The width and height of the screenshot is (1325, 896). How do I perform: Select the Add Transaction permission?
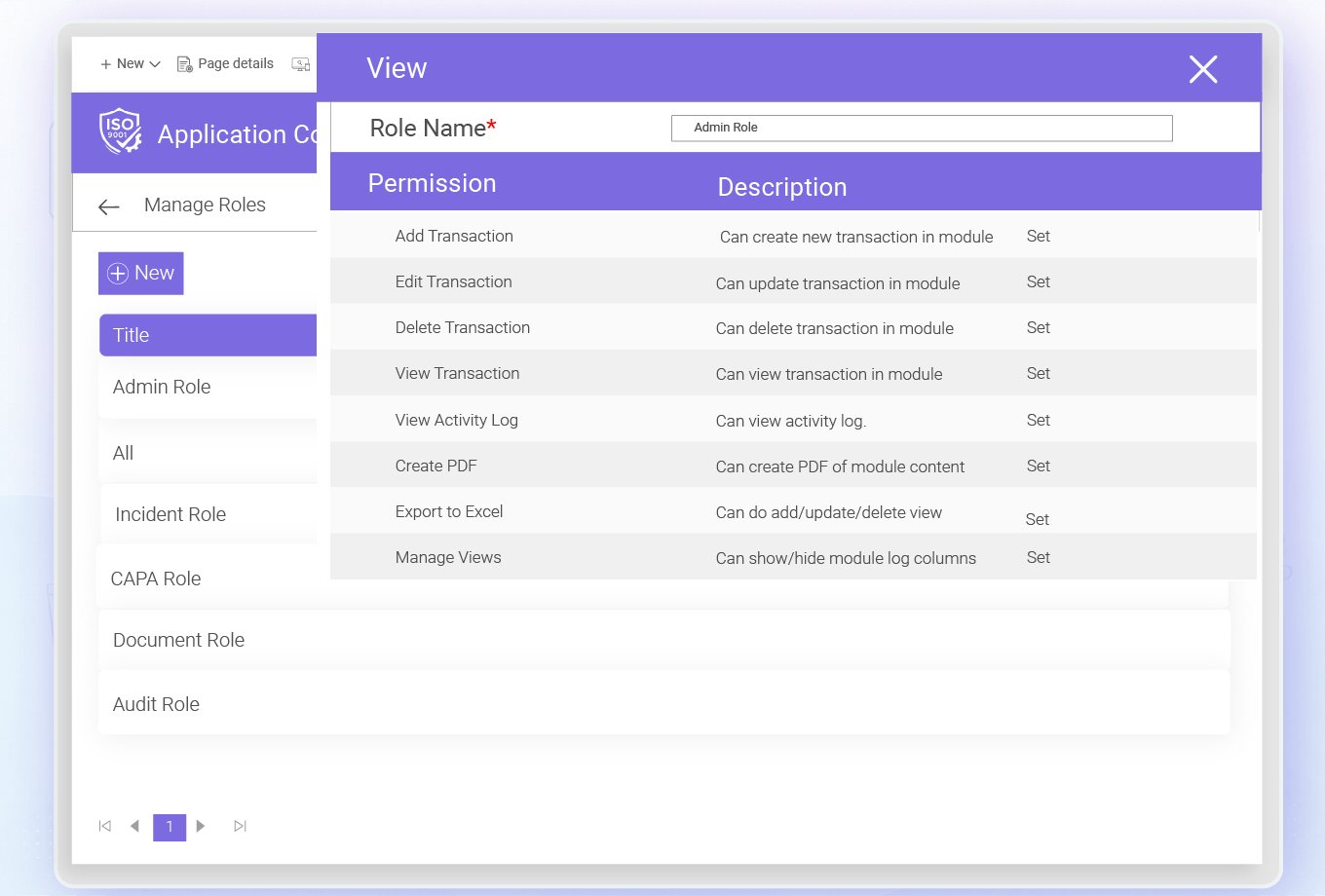pos(454,237)
